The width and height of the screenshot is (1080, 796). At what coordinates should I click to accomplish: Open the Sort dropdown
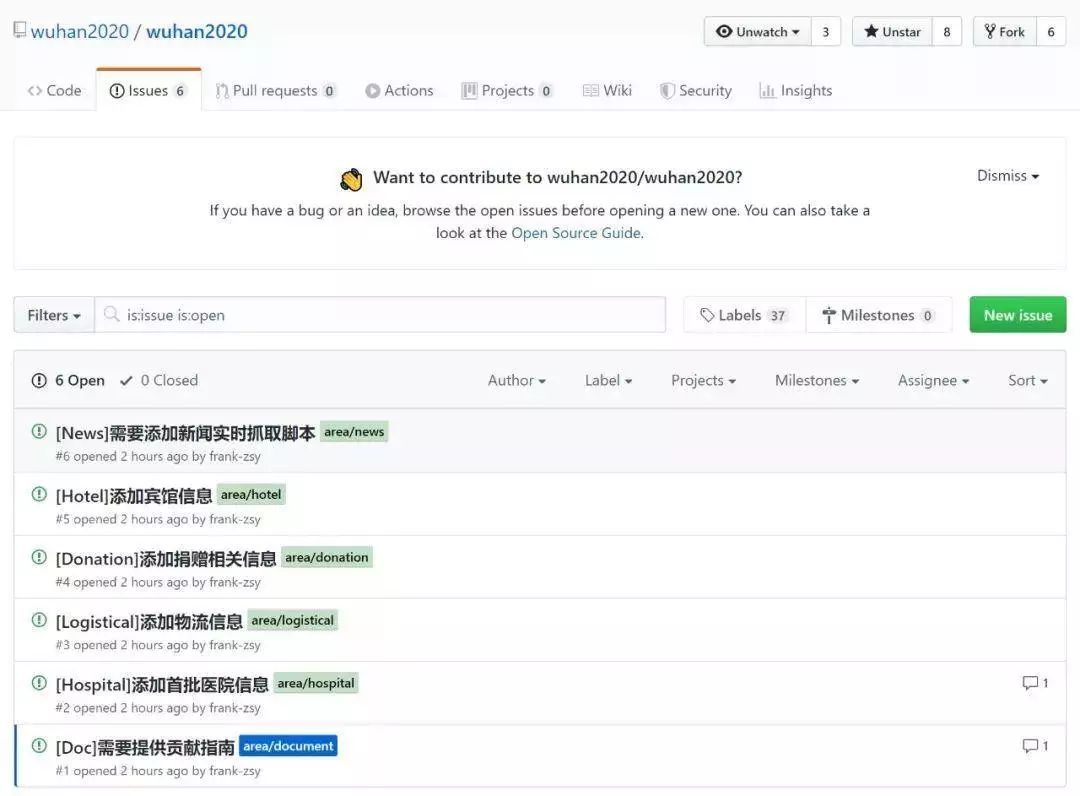[1026, 380]
